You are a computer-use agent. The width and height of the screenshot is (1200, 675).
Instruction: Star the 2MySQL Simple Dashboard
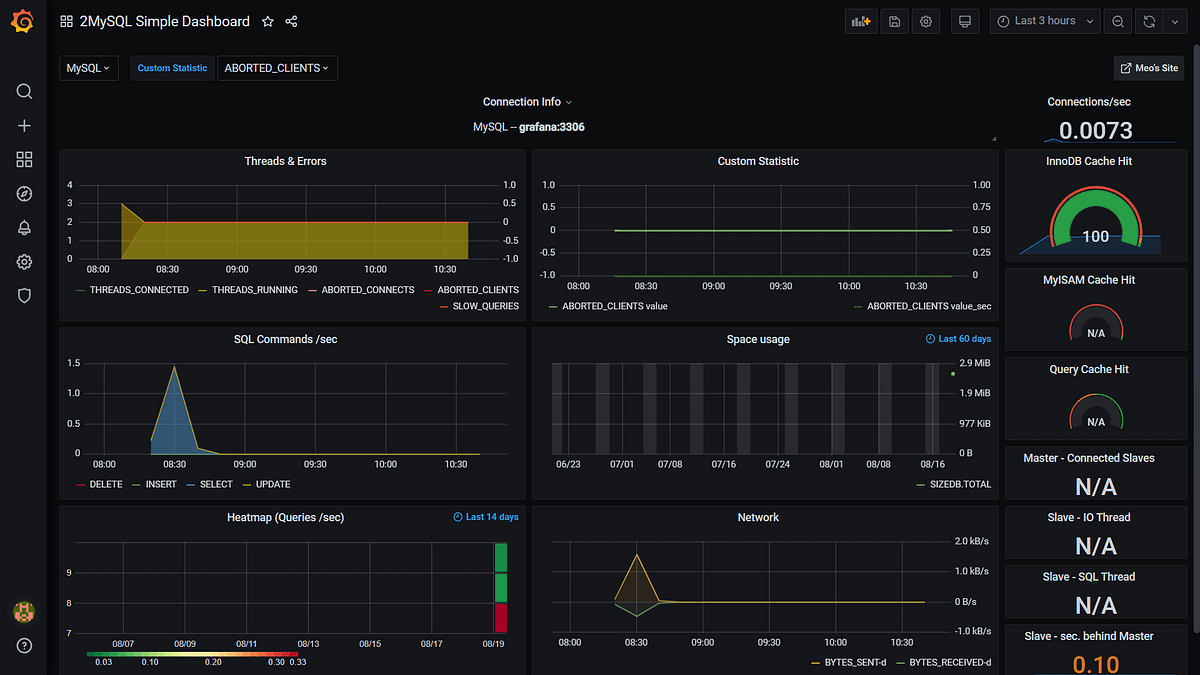point(266,20)
